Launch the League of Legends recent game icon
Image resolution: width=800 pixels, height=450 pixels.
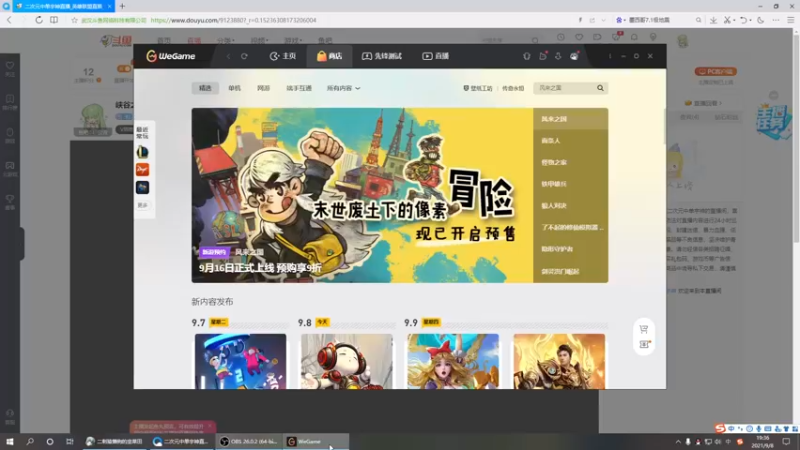point(142,152)
